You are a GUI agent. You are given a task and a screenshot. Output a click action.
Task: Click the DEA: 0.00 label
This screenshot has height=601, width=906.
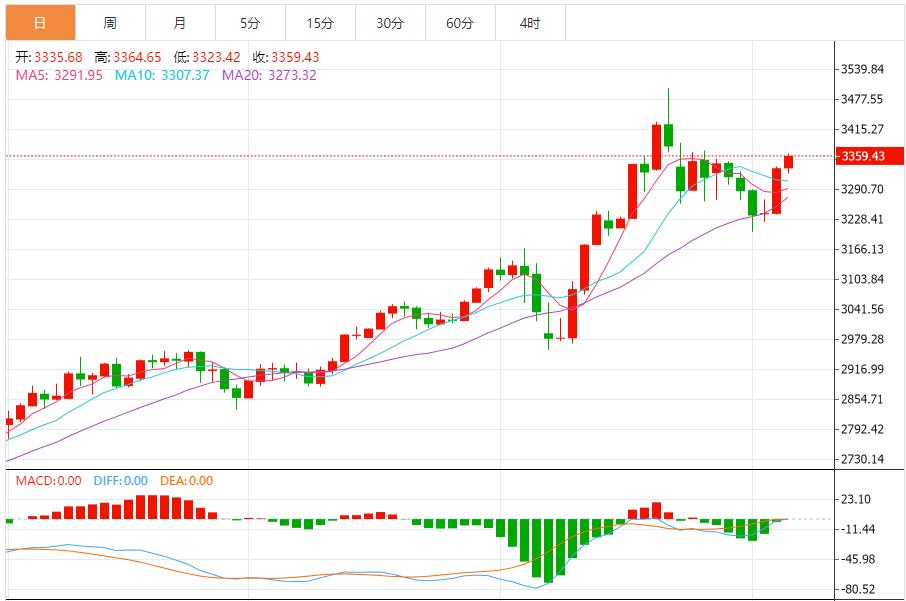187,481
